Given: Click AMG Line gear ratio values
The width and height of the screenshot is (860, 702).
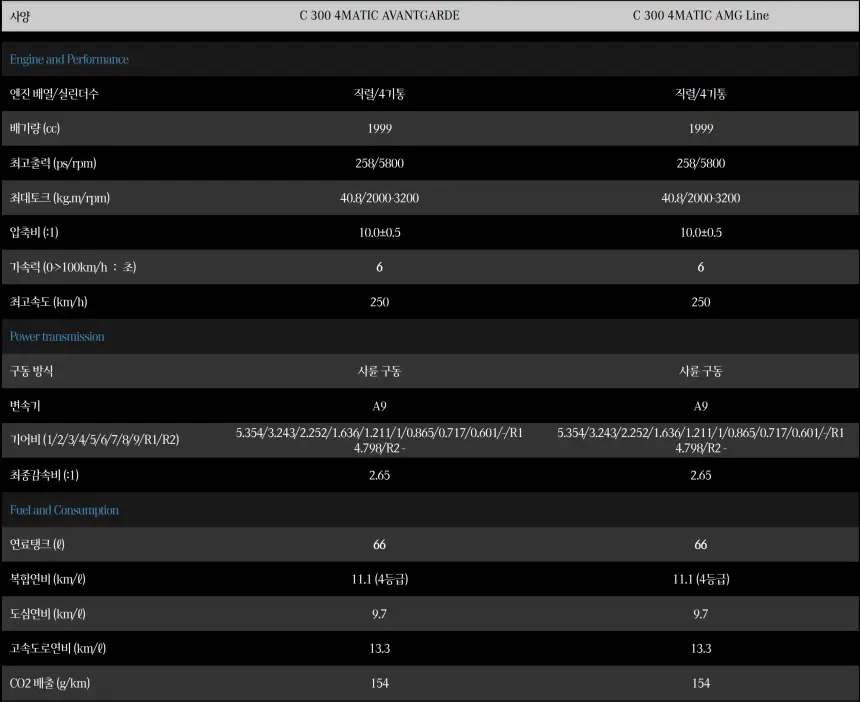Looking at the screenshot, I should tap(701, 440).
